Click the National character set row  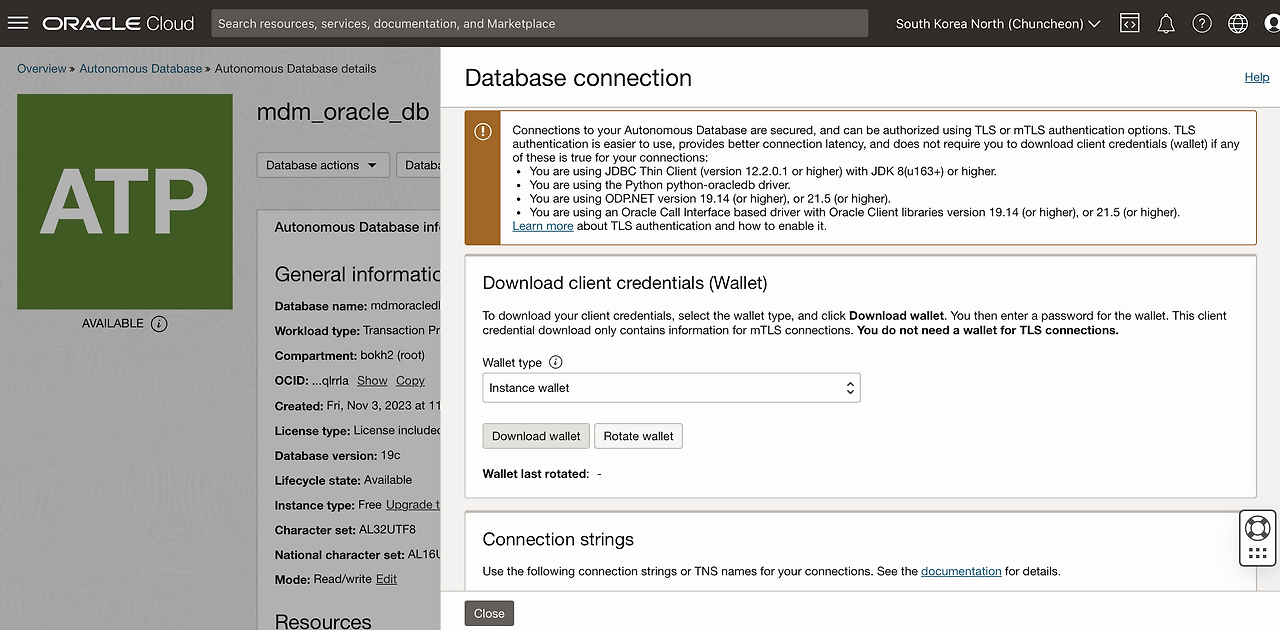tap(357, 554)
